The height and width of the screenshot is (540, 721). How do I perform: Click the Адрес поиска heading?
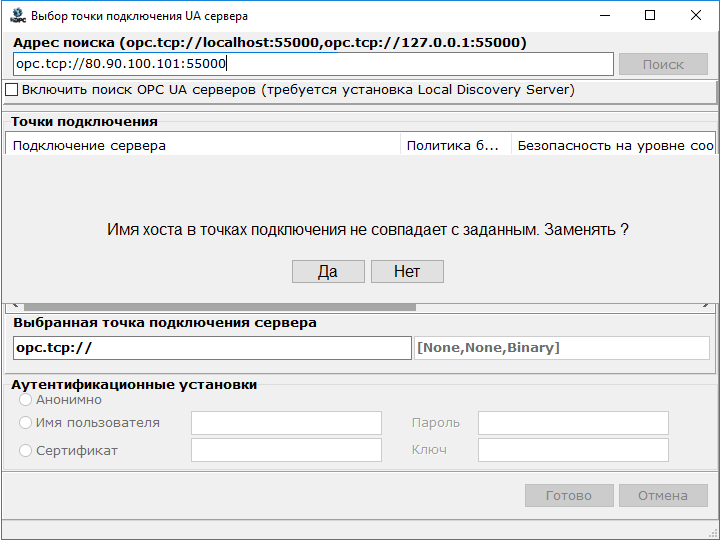tap(269, 43)
